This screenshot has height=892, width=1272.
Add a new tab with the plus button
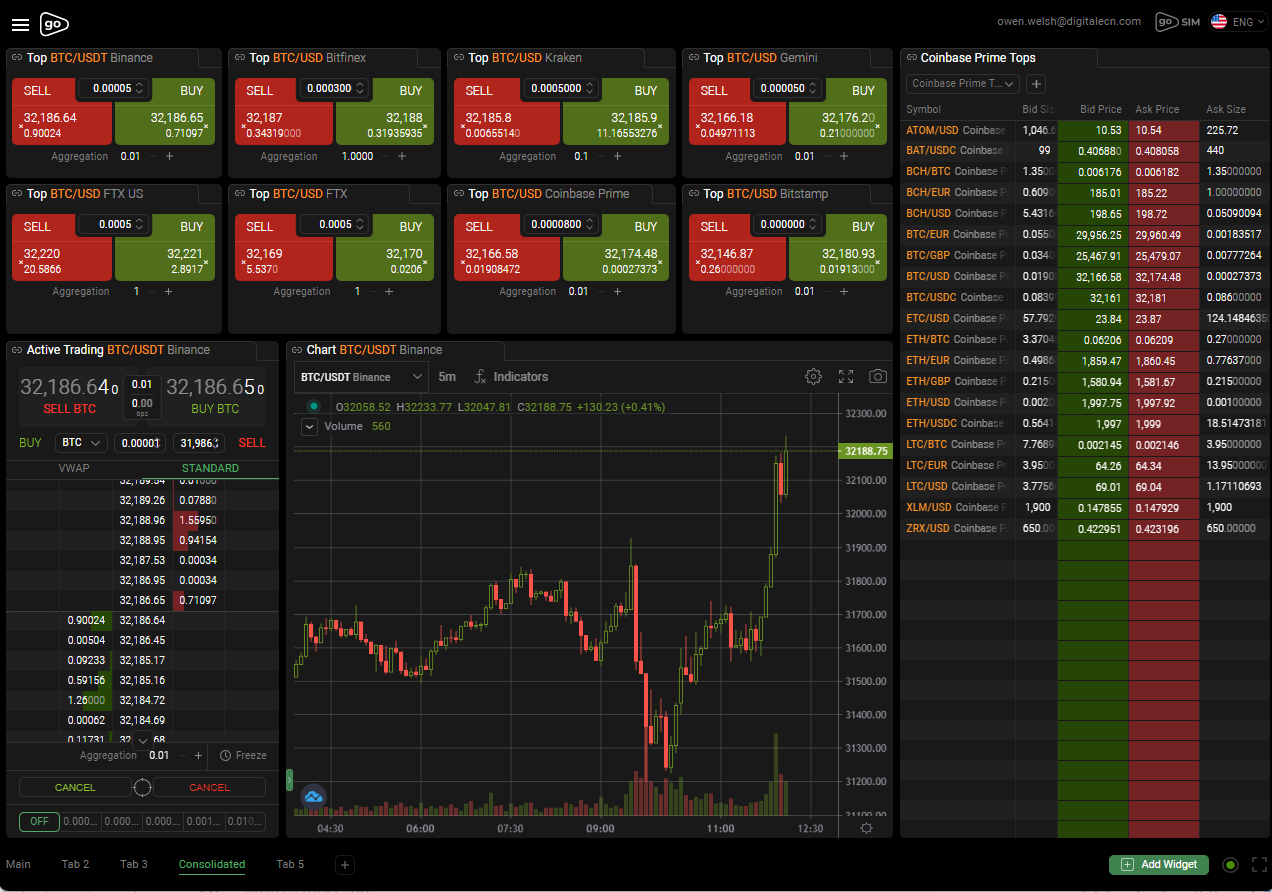coord(343,865)
